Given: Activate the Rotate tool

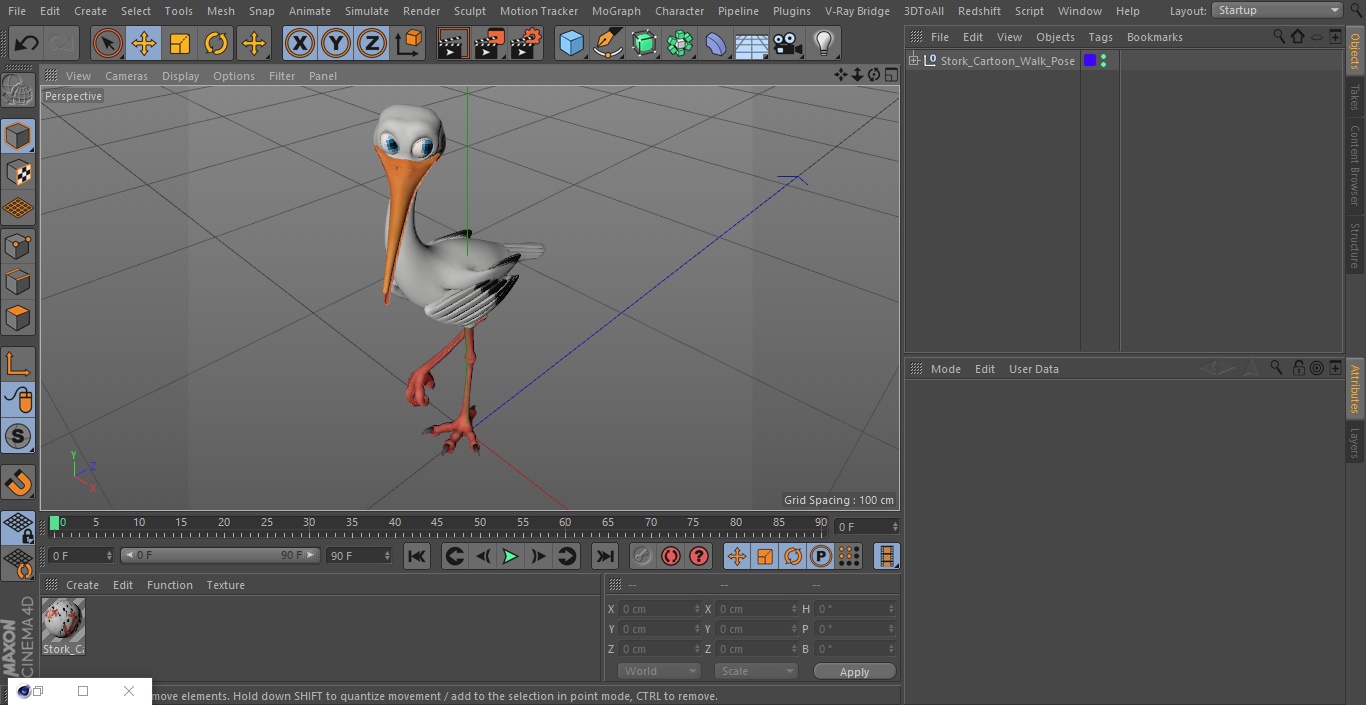Looking at the screenshot, I should [216, 43].
